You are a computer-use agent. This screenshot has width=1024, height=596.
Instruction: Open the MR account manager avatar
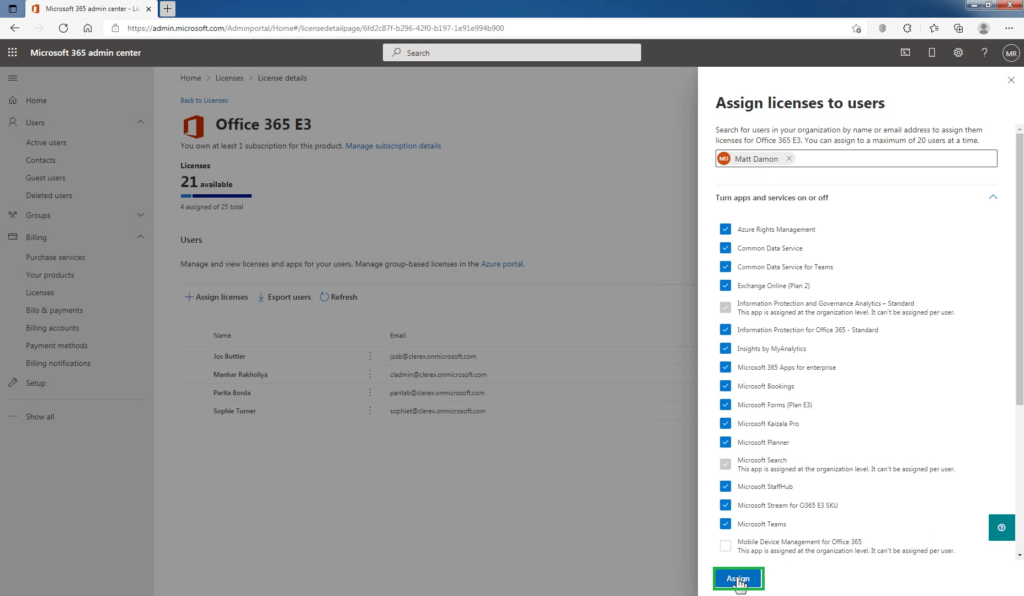coord(1011,53)
